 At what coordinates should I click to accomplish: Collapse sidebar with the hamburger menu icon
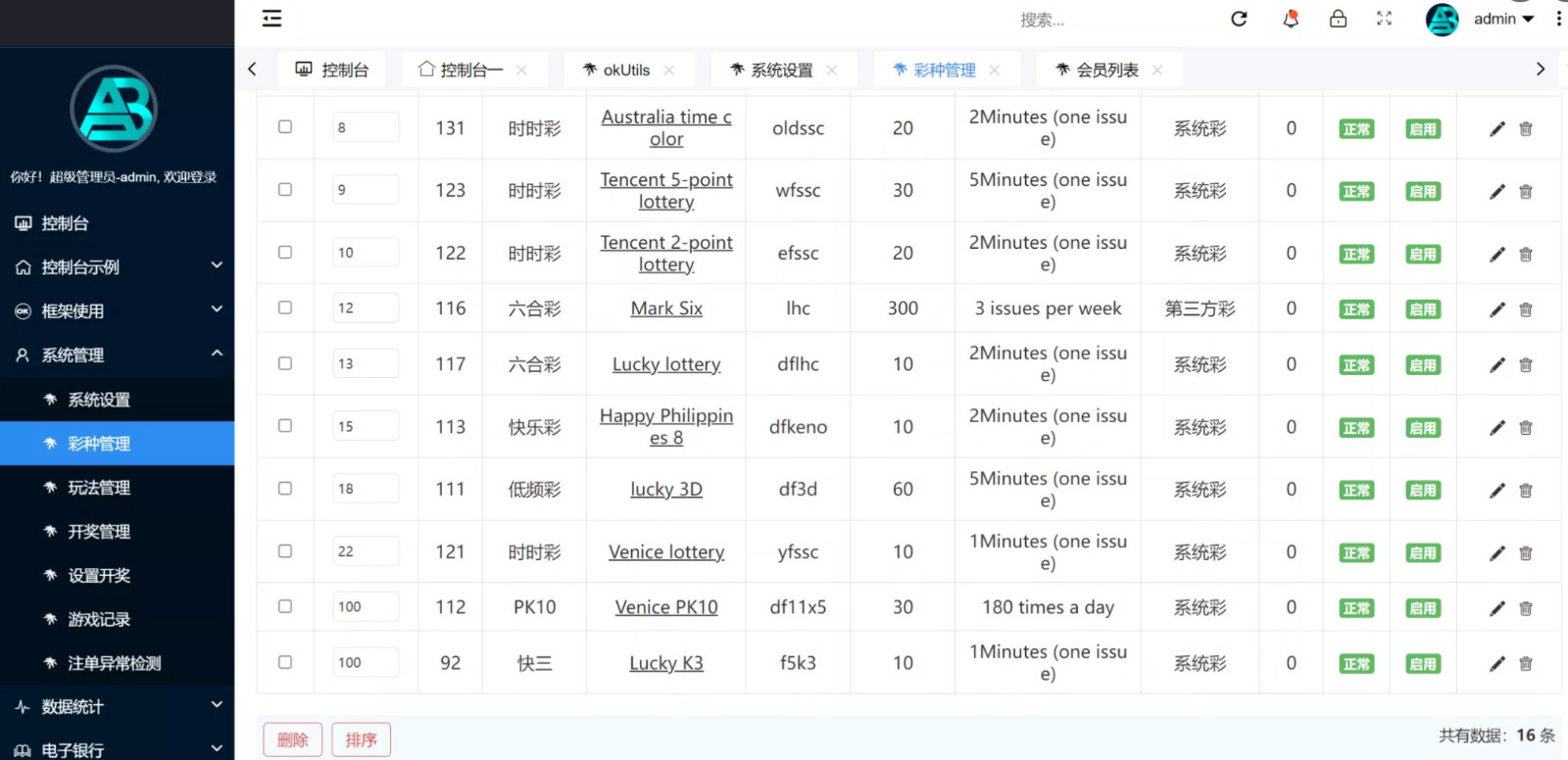tap(271, 19)
